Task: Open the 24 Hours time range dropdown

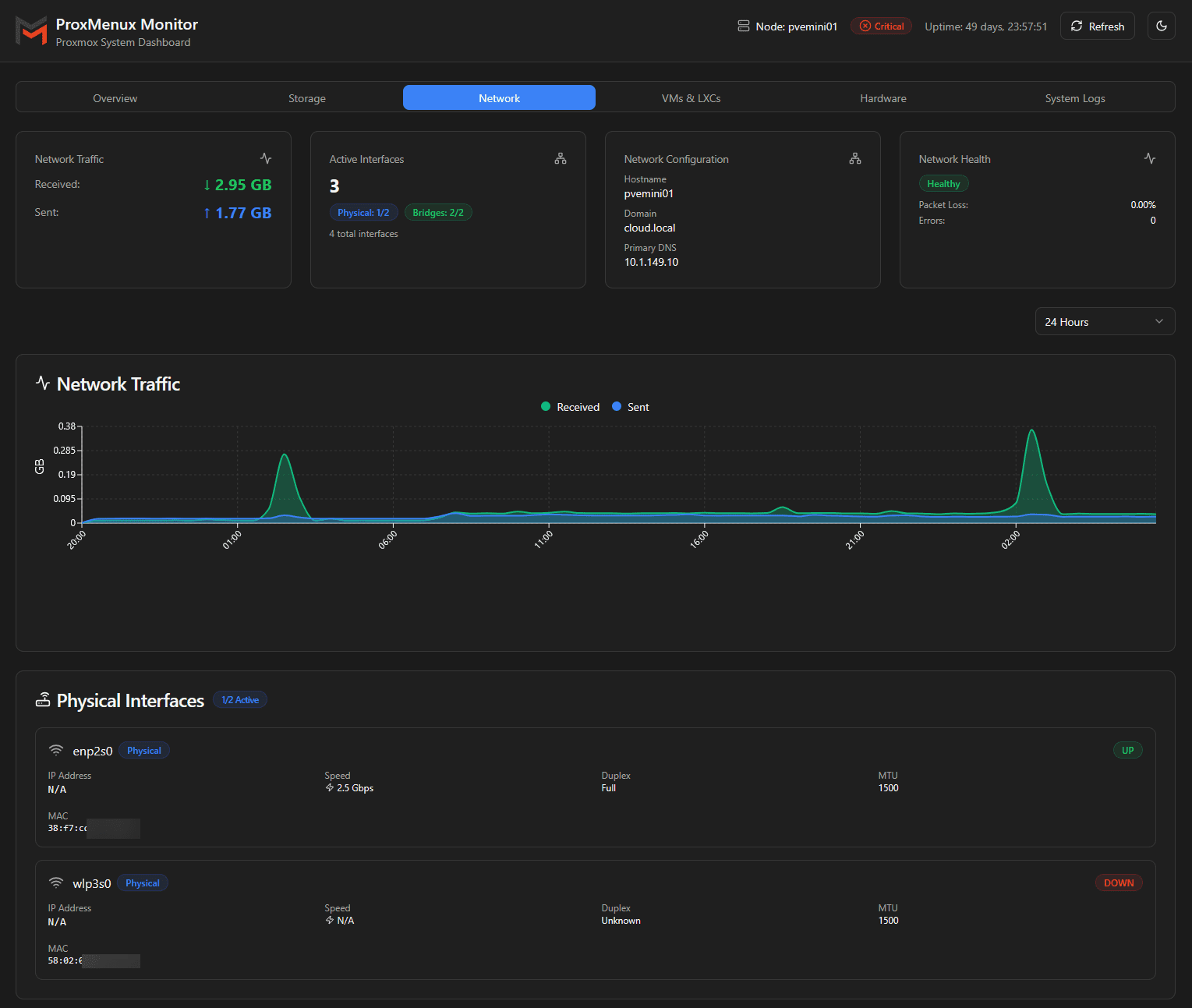Action: (1105, 321)
